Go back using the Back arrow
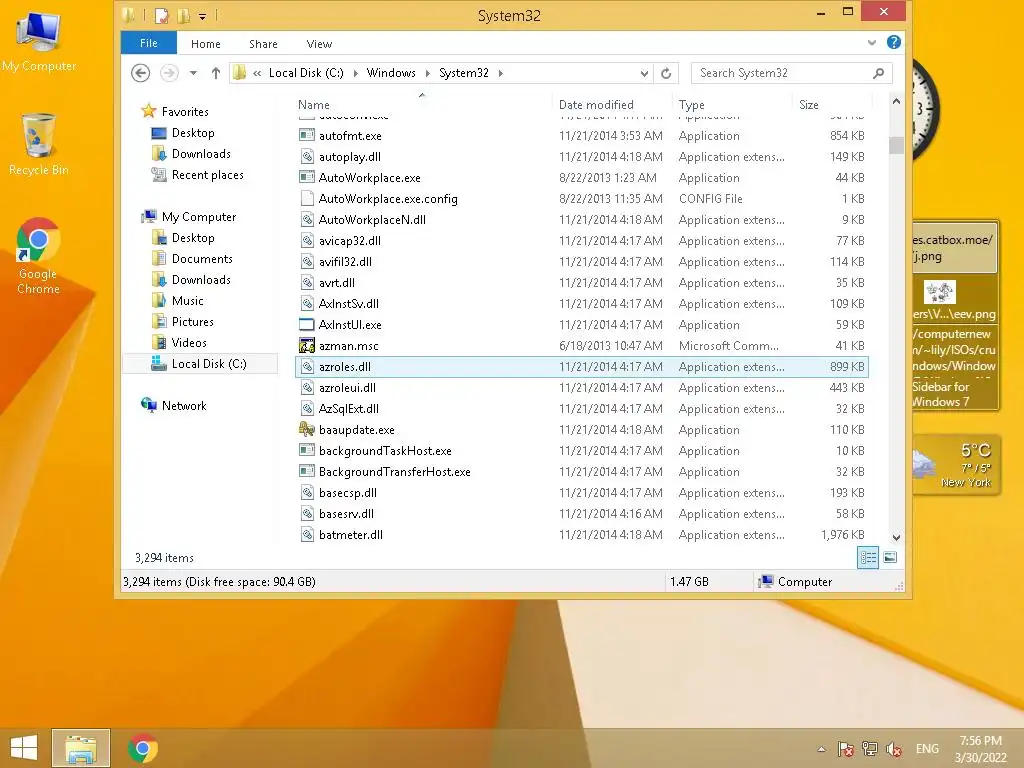Viewport: 1024px width, 768px height. point(140,73)
